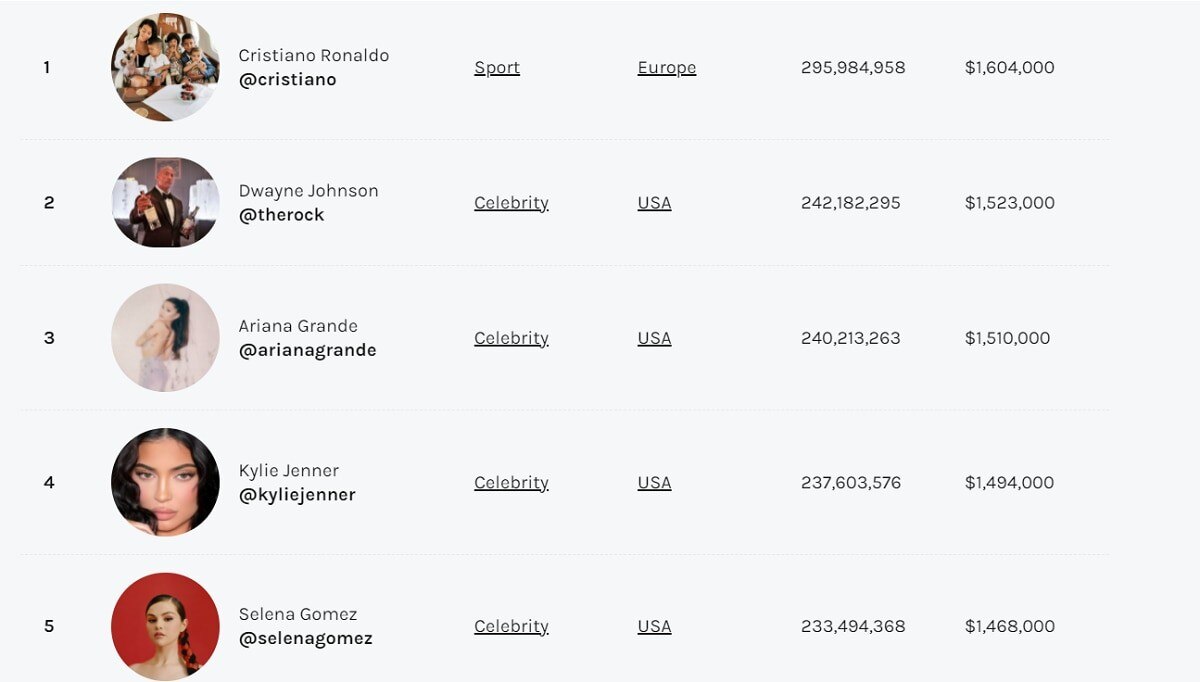This screenshot has width=1200, height=682.
Task: Click Celebrity link in Selena Gomez's row
Action: point(511,627)
